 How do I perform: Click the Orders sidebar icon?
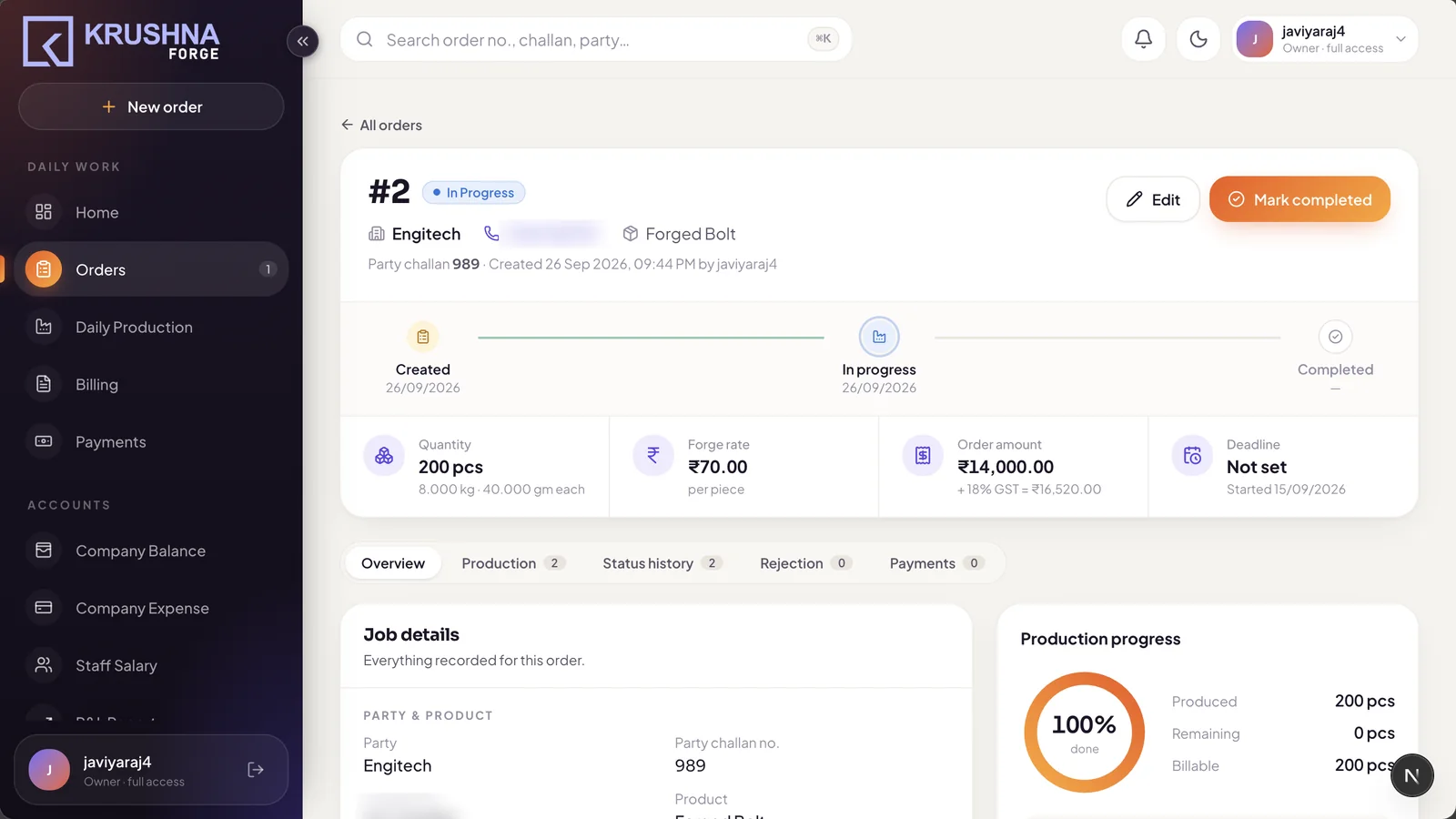pos(44,269)
